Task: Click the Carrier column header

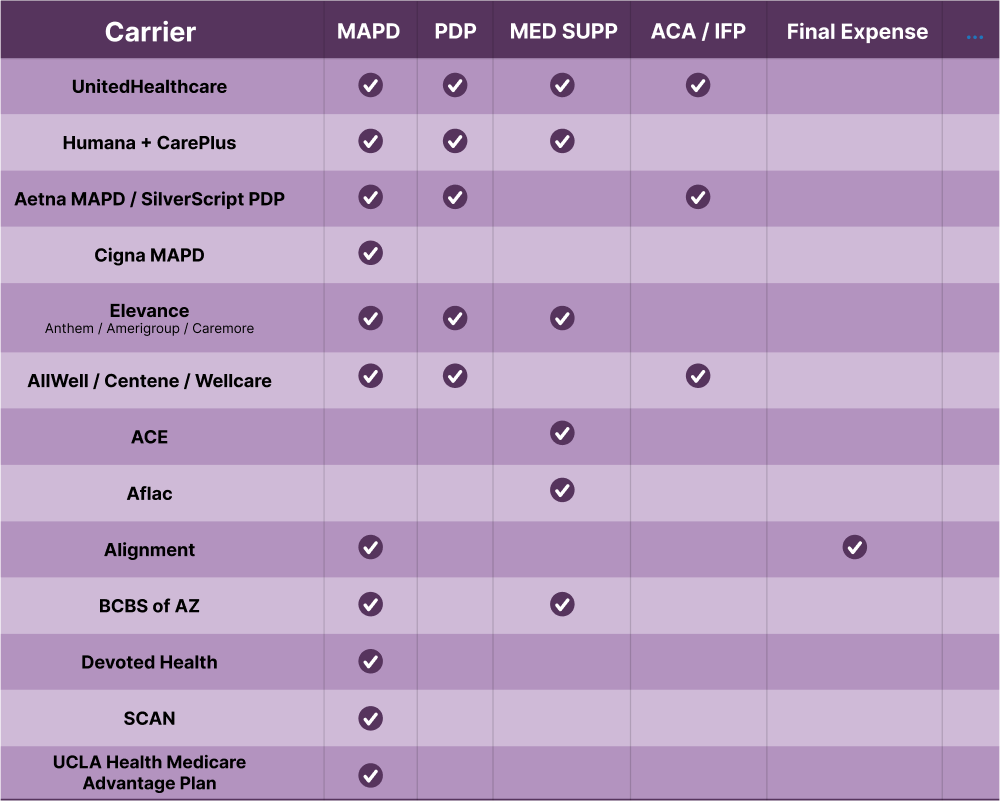Action: pos(149,32)
